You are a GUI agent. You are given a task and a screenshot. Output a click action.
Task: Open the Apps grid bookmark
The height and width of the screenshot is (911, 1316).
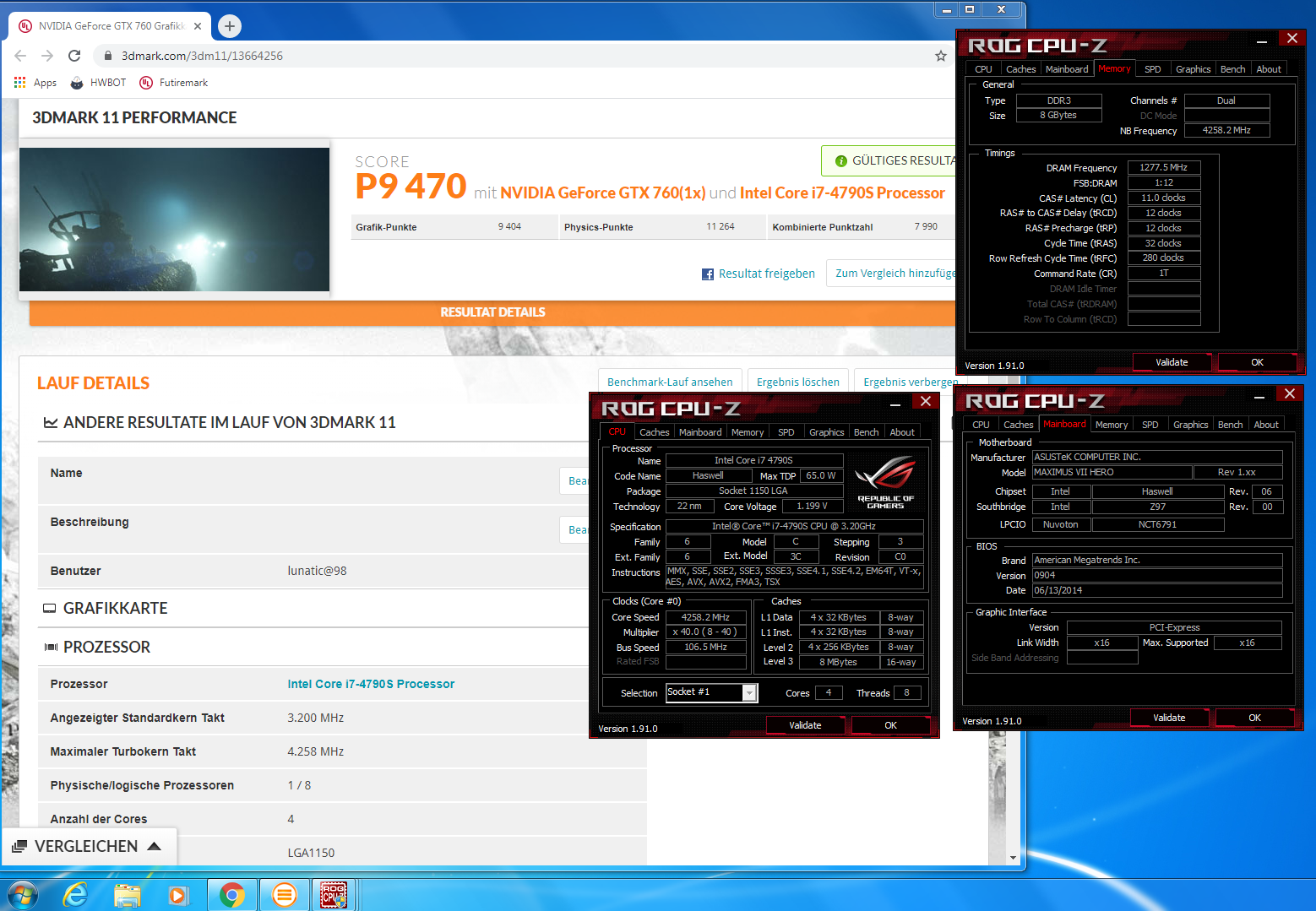35,83
